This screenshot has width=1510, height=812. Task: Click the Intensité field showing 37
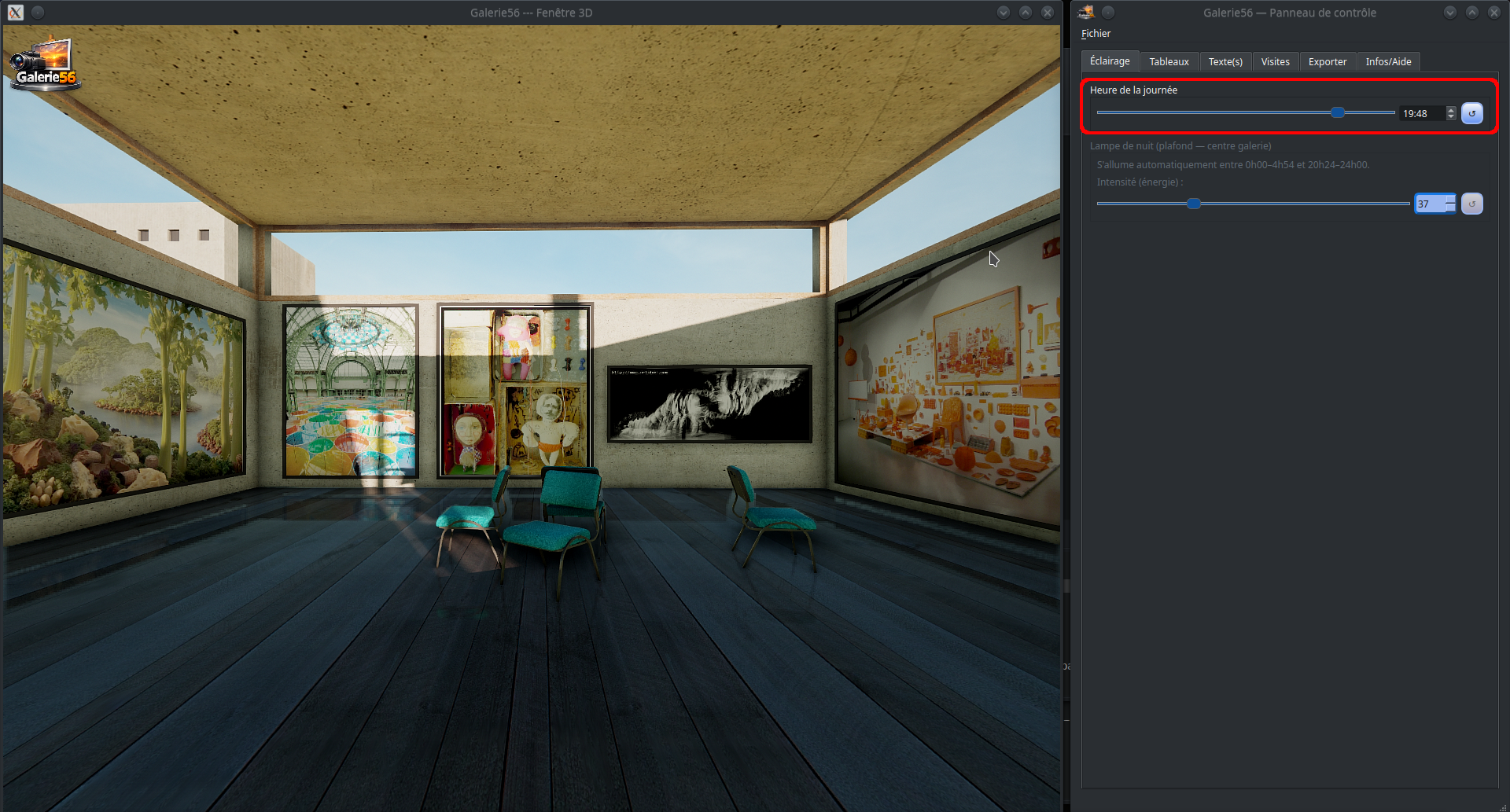point(1429,204)
